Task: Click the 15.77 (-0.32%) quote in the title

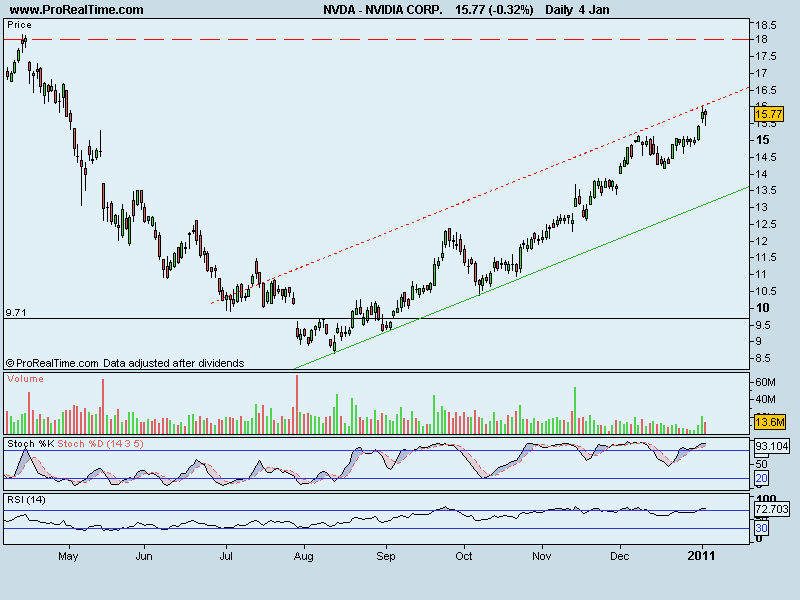Action: pyautogui.click(x=494, y=10)
